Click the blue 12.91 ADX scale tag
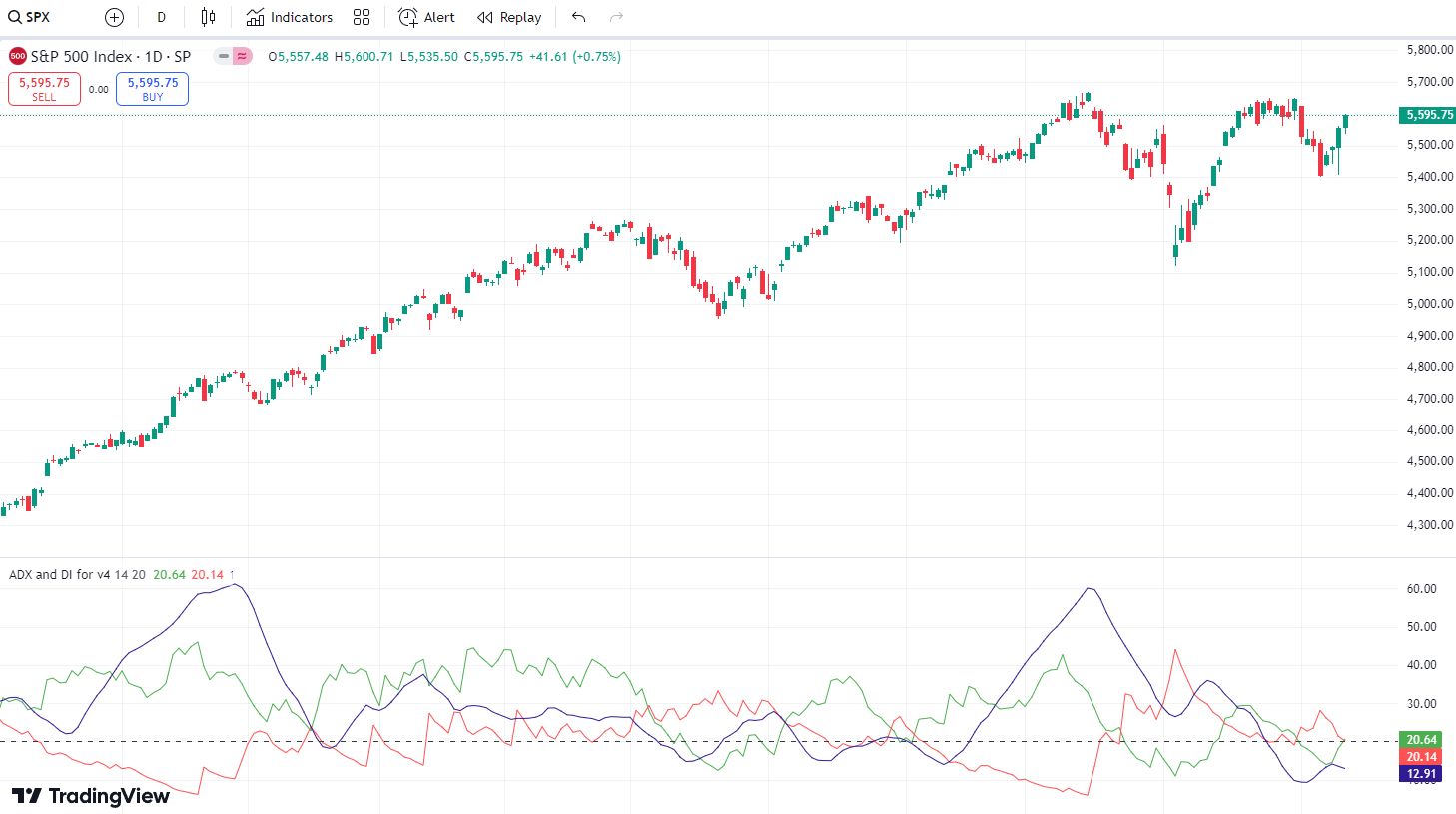This screenshot has width=1456, height=814. pyautogui.click(x=1421, y=774)
